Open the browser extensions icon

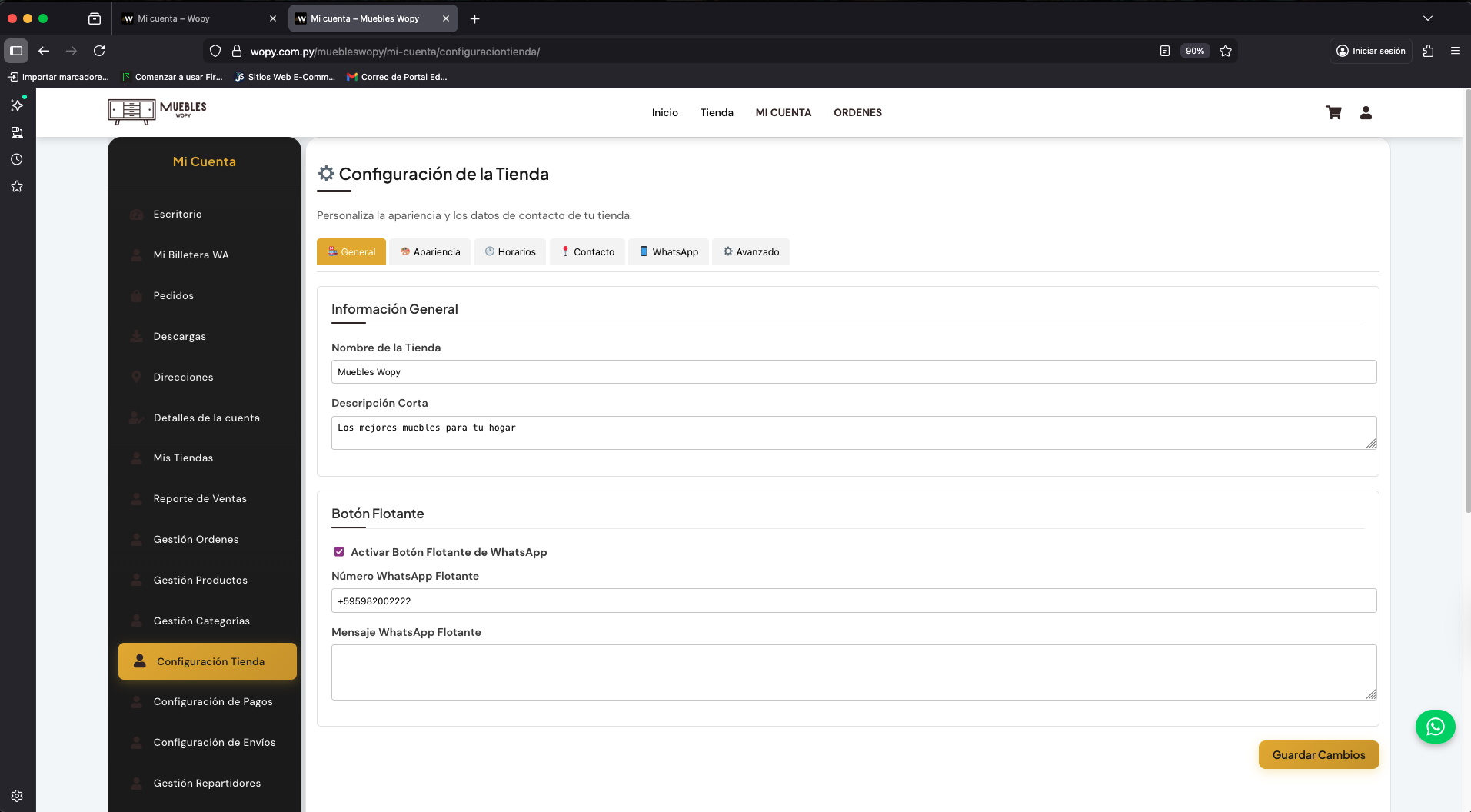[1428, 51]
